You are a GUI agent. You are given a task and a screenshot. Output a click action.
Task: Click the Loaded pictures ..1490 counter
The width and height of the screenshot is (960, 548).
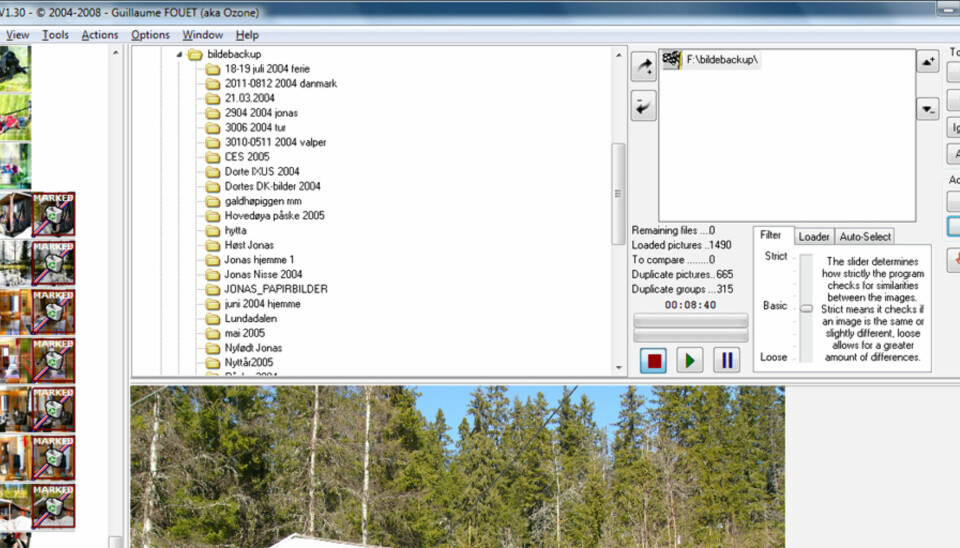click(681, 245)
